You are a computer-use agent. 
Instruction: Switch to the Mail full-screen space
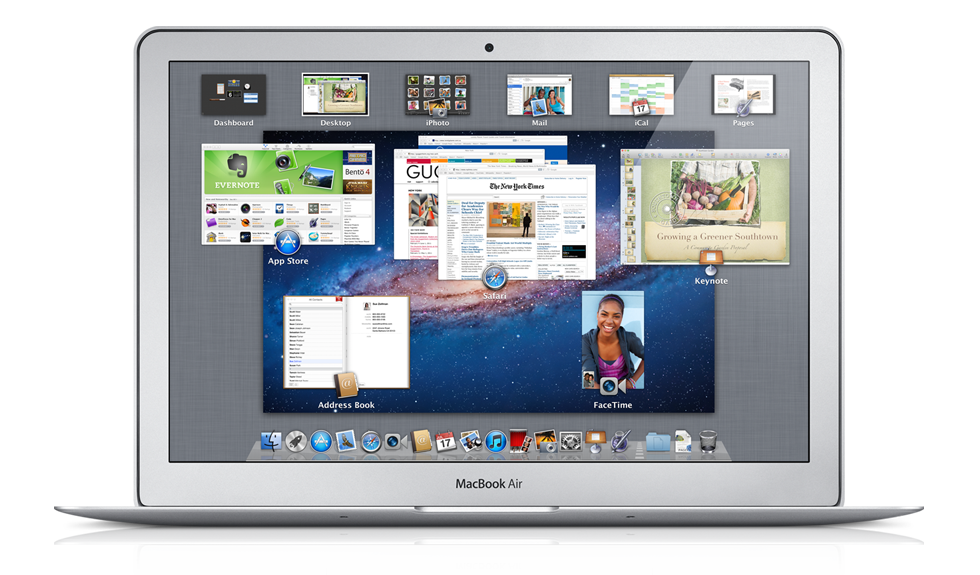(x=539, y=94)
